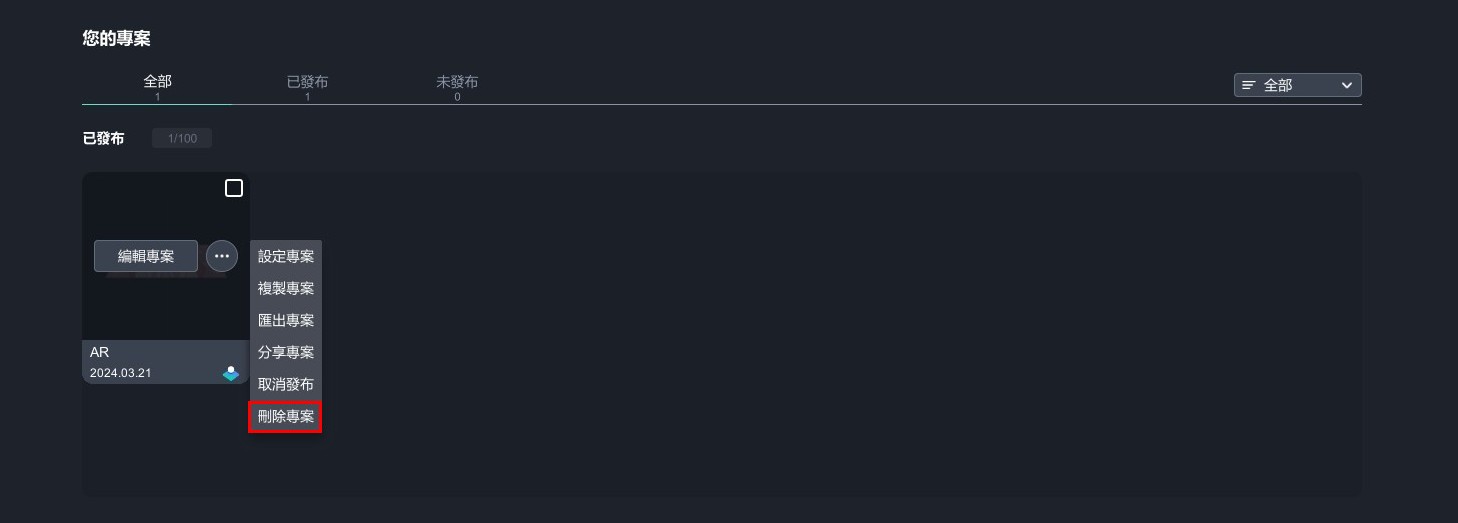The width and height of the screenshot is (1458, 523).
Task: Click the AR project name label
Action: [x=100, y=352]
